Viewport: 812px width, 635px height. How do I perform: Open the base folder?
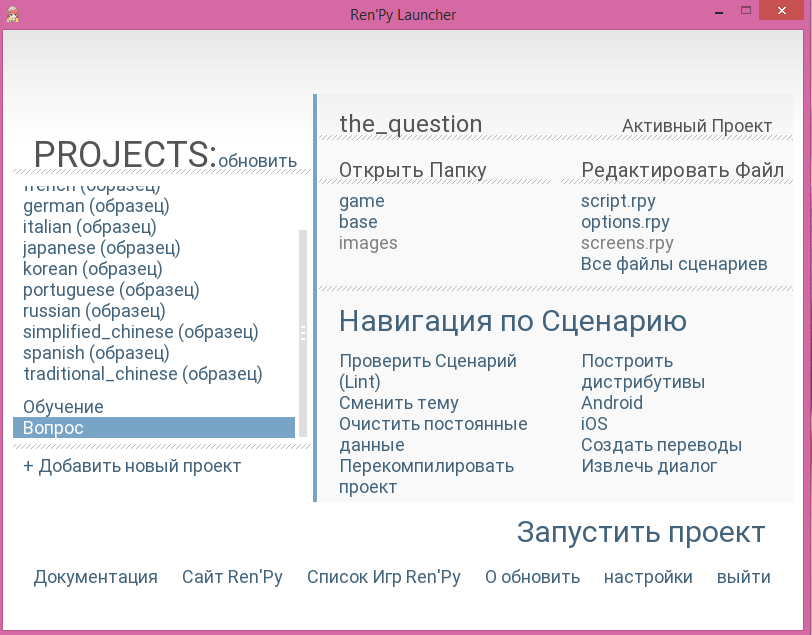pos(358,222)
